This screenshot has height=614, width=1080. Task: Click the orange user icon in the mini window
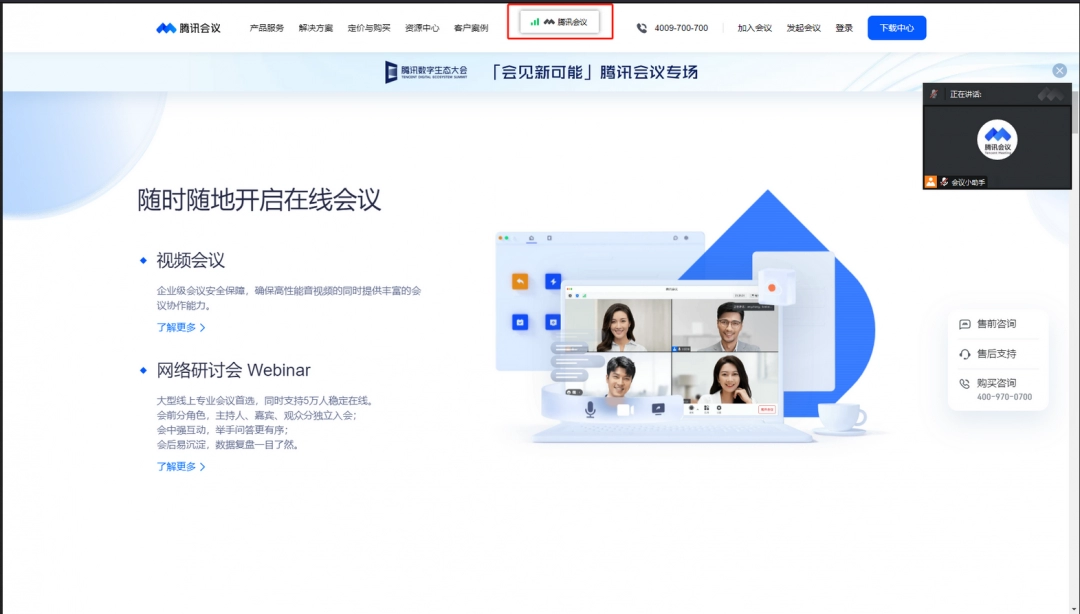click(931, 181)
